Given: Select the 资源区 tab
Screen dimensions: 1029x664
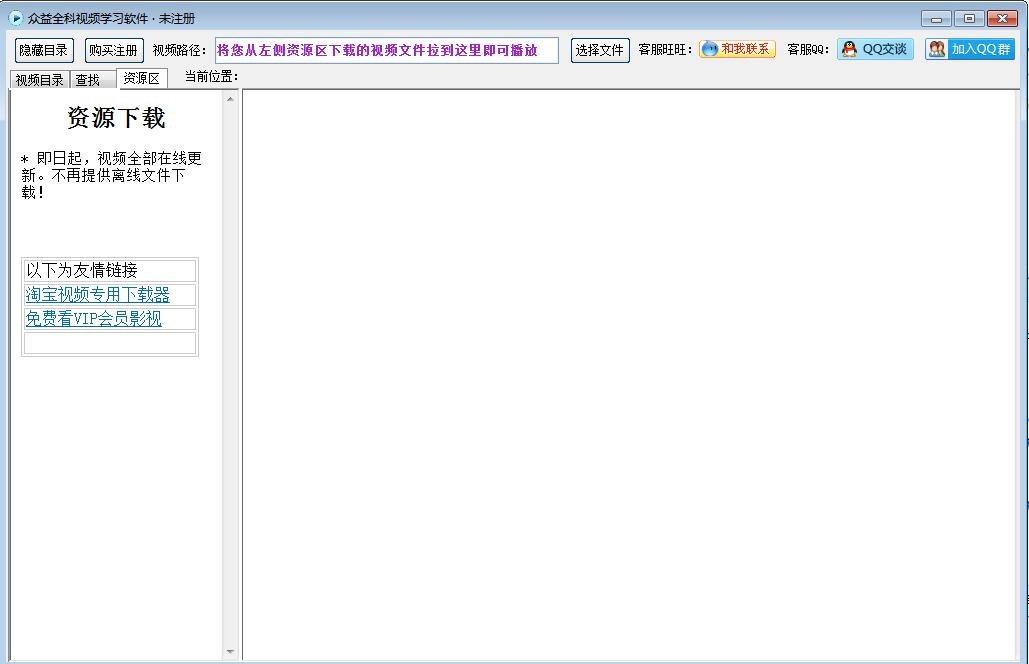Looking at the screenshot, I should pos(142,78).
